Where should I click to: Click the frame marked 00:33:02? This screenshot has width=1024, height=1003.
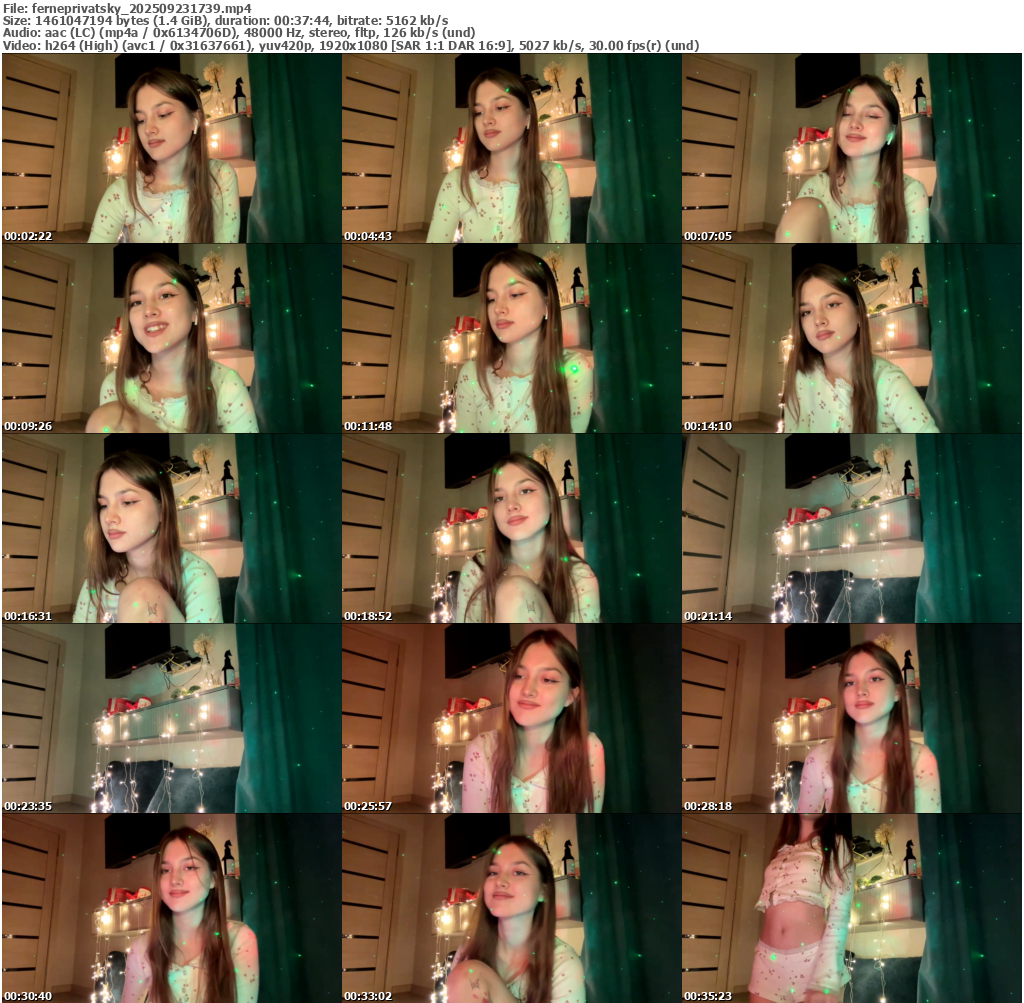coord(511,908)
